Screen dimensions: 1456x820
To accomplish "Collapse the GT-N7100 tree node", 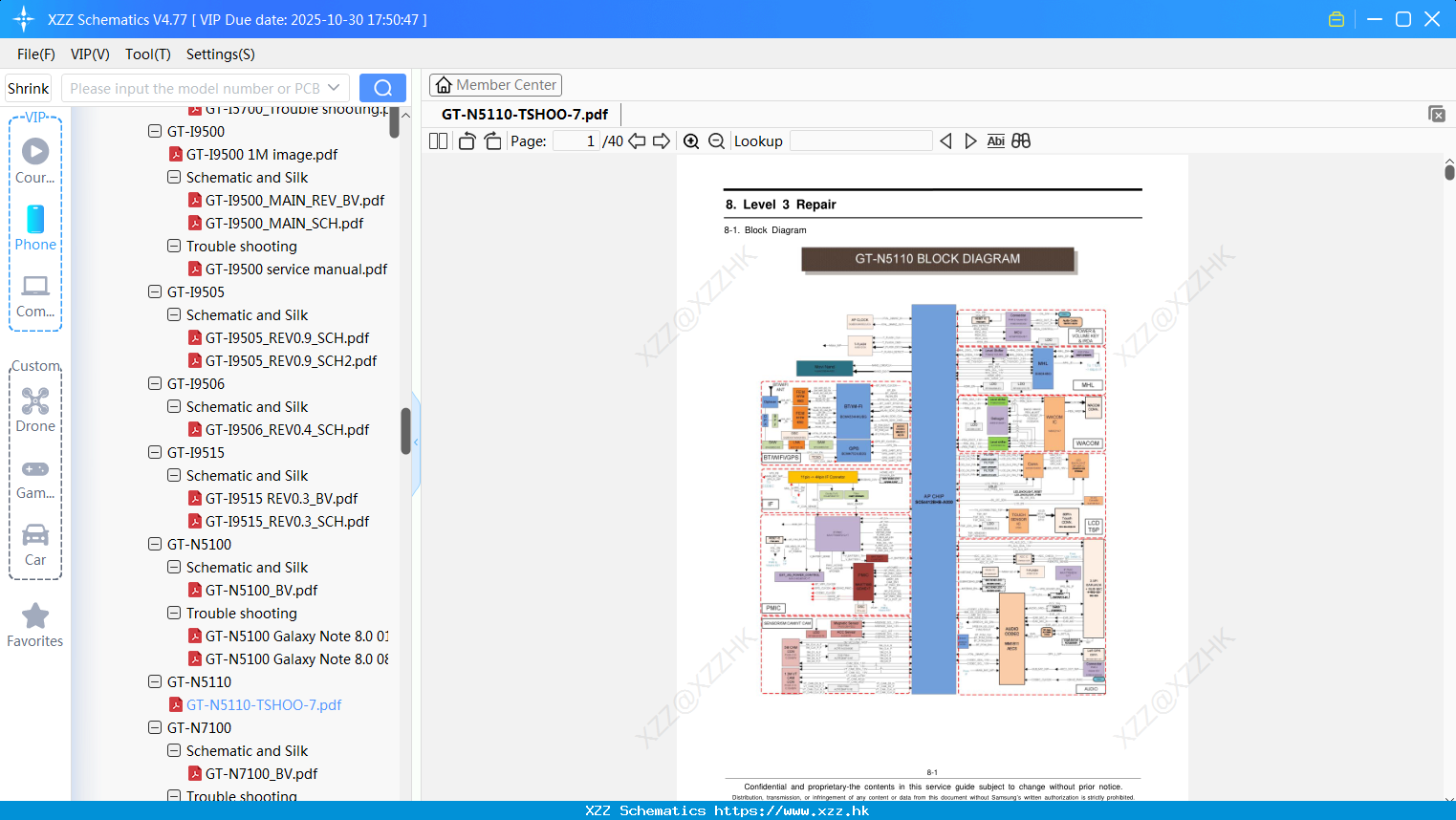I will point(155,727).
